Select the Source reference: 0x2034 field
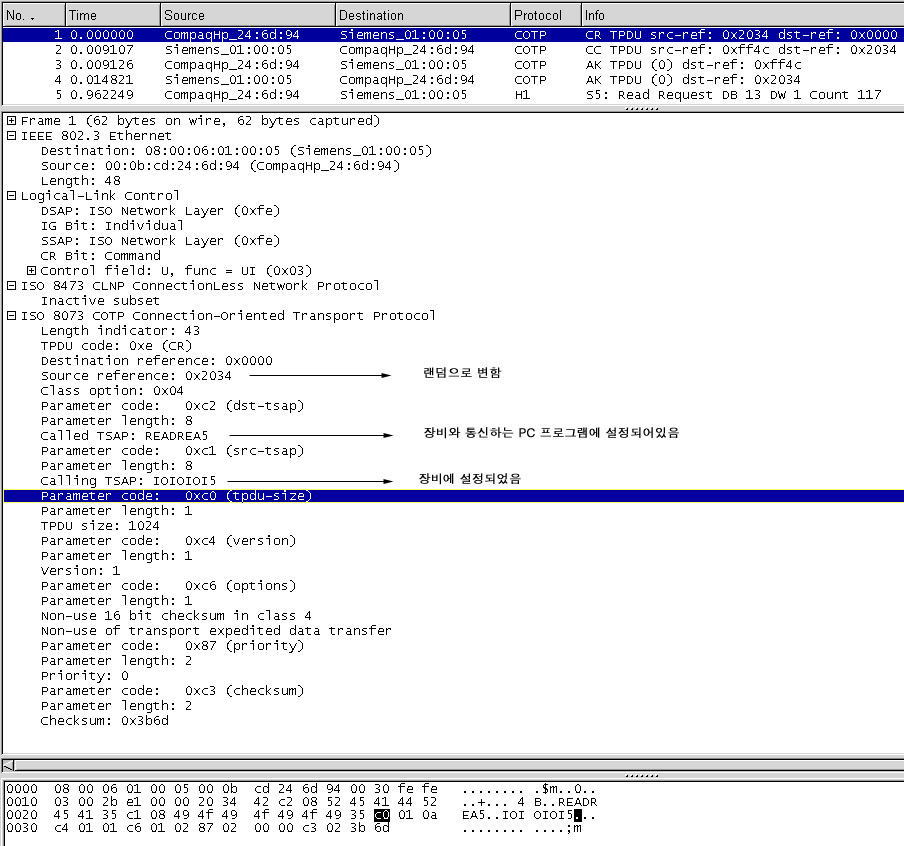This screenshot has width=904, height=846. (x=136, y=376)
